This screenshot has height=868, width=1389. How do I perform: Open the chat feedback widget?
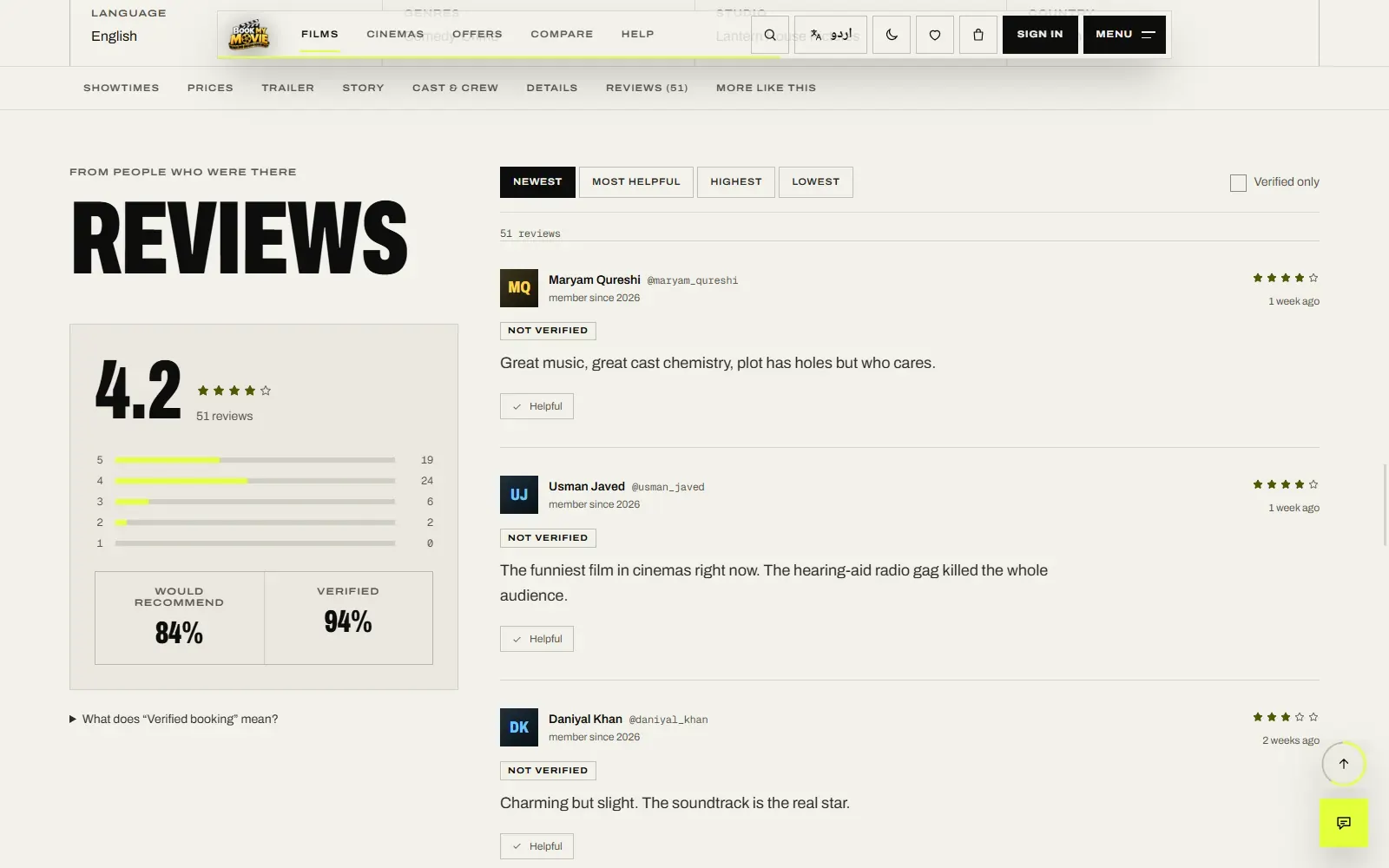pos(1344,823)
